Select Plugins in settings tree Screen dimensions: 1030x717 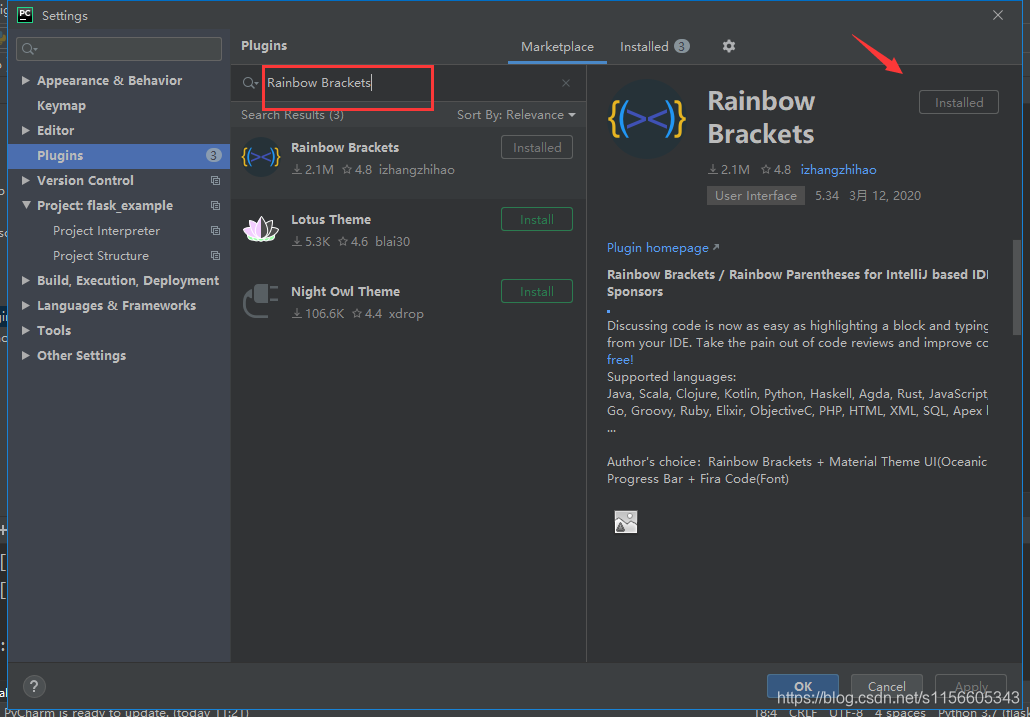pyautogui.click(x=119, y=156)
